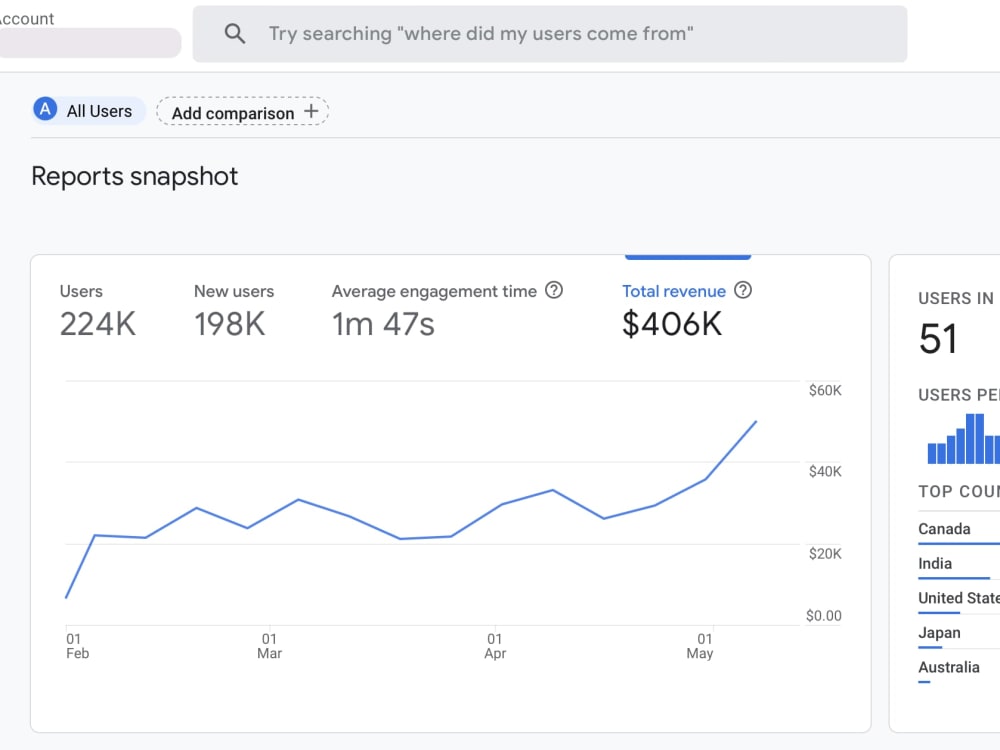The width and height of the screenshot is (1000, 750).
Task: Click the search magnifier icon
Action: tap(235, 34)
